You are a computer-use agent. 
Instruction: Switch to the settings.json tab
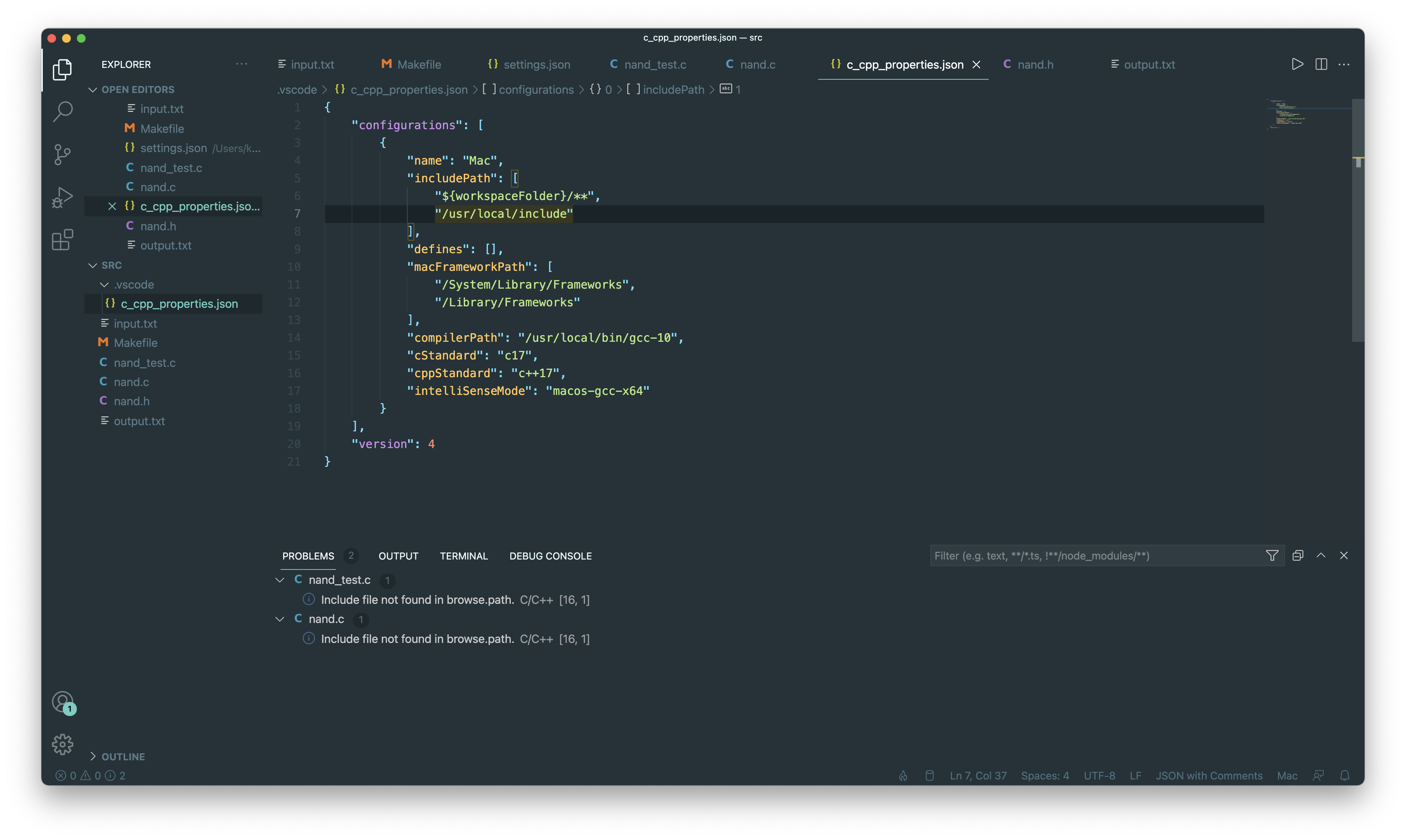pos(529,65)
